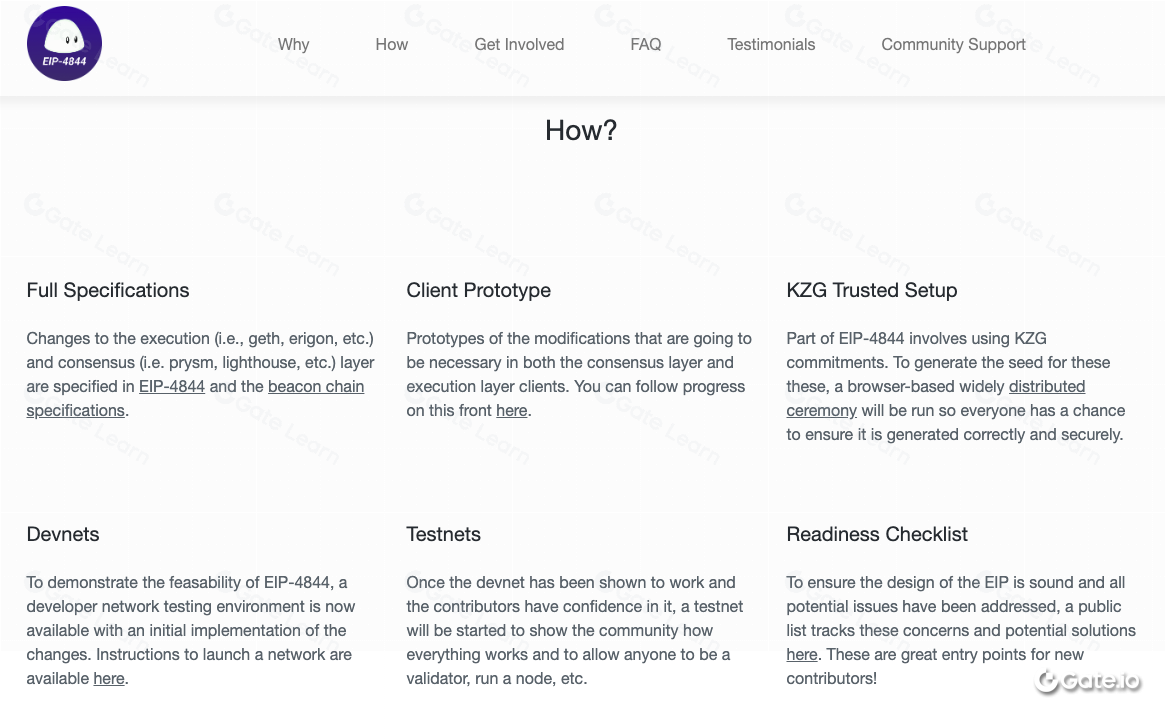Click the Gate.io watermark logo

[x=1088, y=680]
